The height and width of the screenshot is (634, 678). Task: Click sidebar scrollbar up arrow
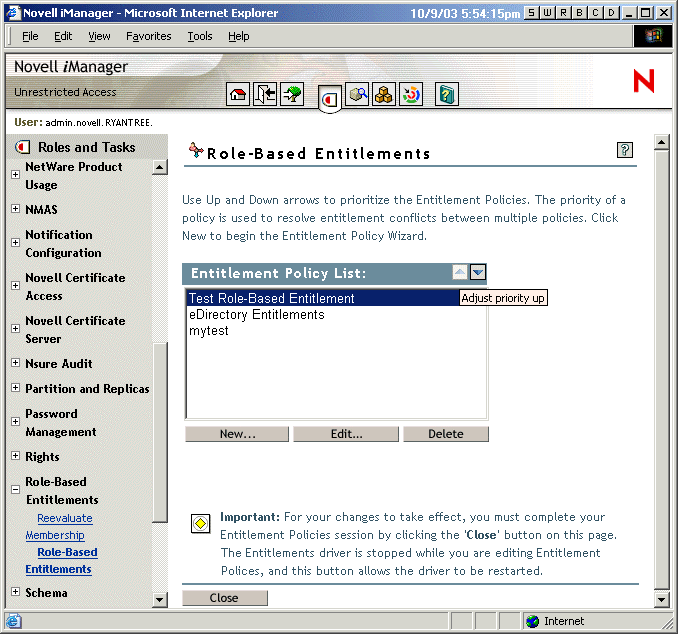click(x=160, y=167)
